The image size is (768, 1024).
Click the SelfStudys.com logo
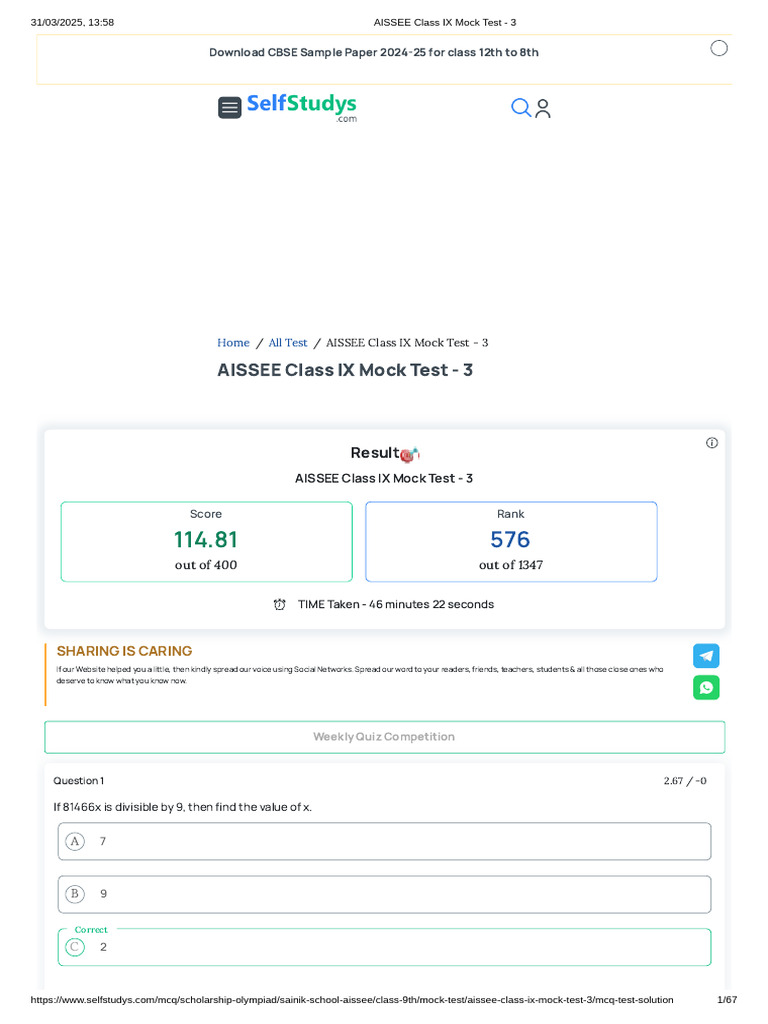pyautogui.click(x=301, y=107)
